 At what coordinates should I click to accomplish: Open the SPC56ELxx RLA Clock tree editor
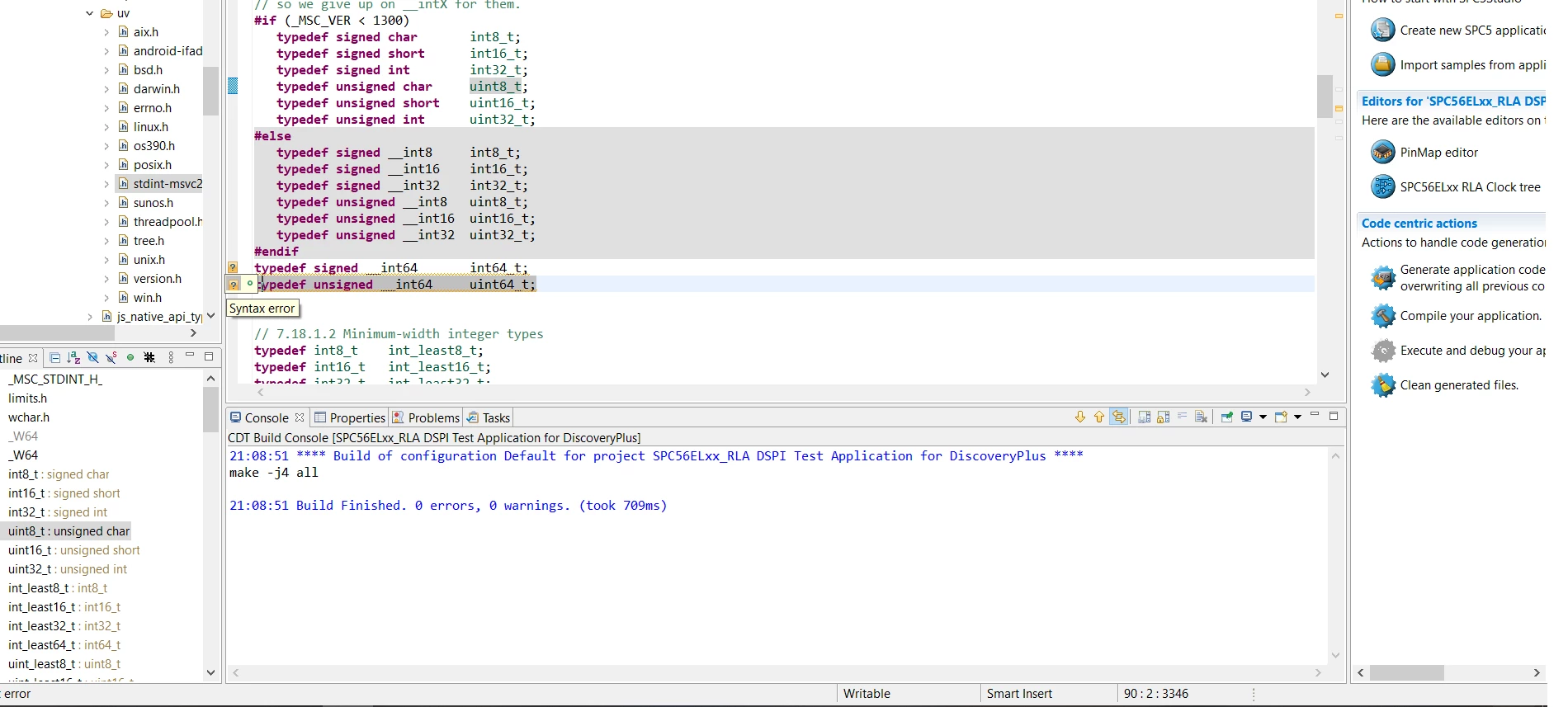(x=1470, y=187)
